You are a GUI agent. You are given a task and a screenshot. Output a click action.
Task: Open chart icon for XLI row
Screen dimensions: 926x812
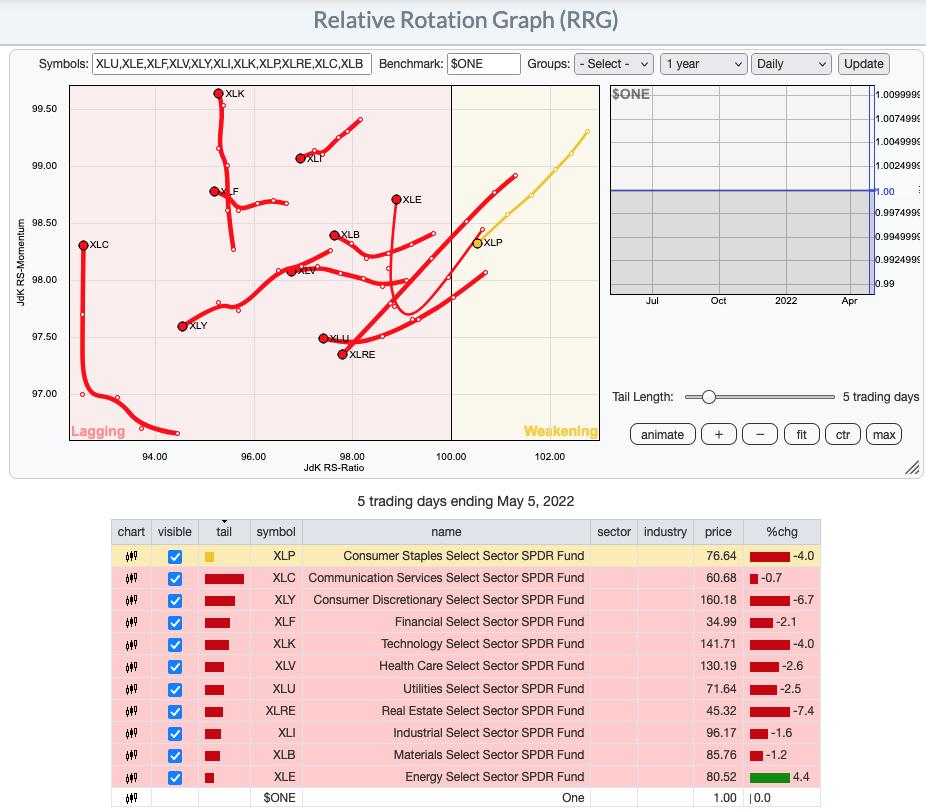131,733
